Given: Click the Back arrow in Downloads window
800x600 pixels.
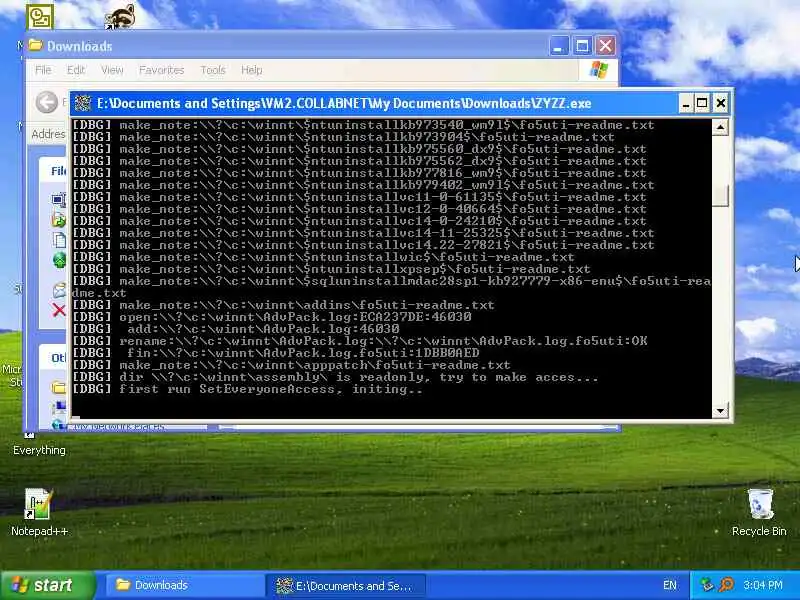Looking at the screenshot, I should coord(46,102).
